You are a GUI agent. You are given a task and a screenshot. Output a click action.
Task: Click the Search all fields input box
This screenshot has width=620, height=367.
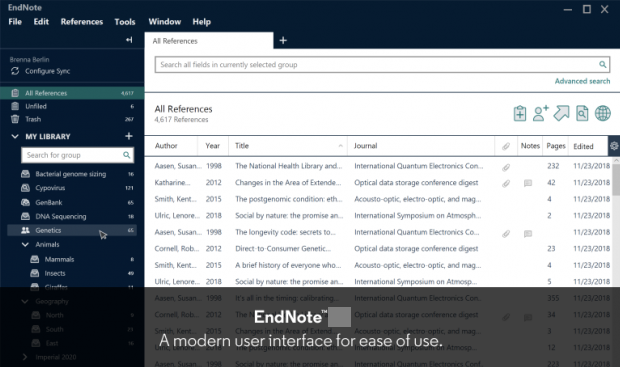382,64
